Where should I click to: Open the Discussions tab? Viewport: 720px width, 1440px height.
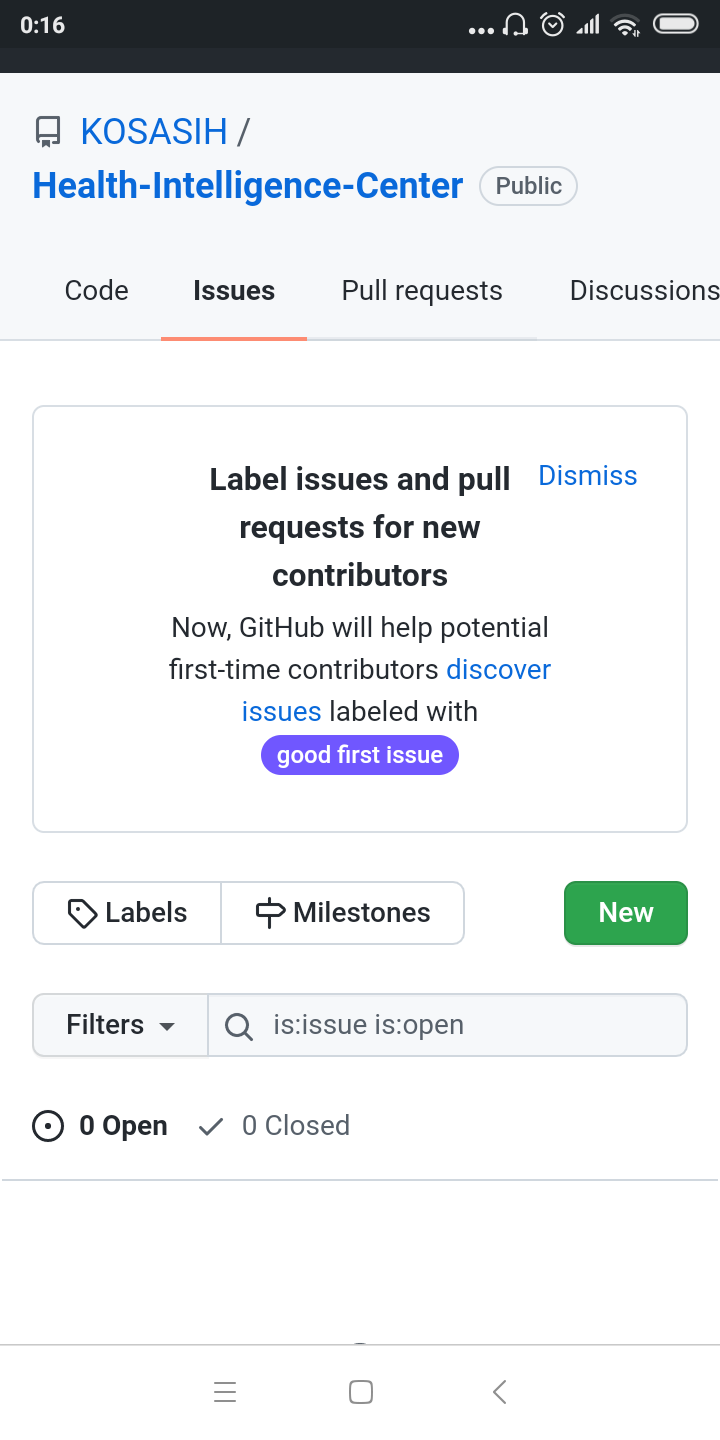pos(643,291)
